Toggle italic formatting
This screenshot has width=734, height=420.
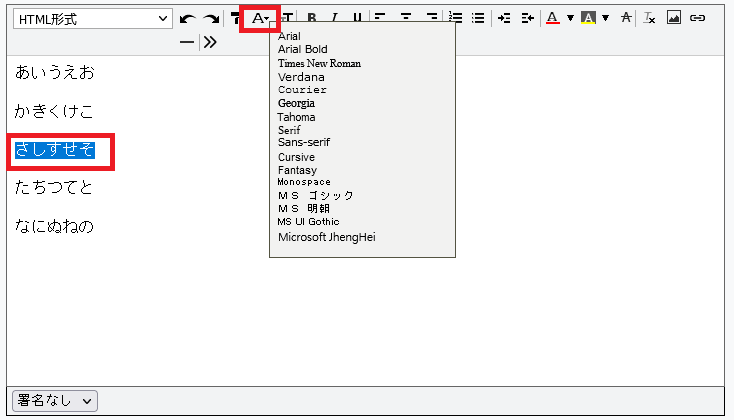[334, 18]
